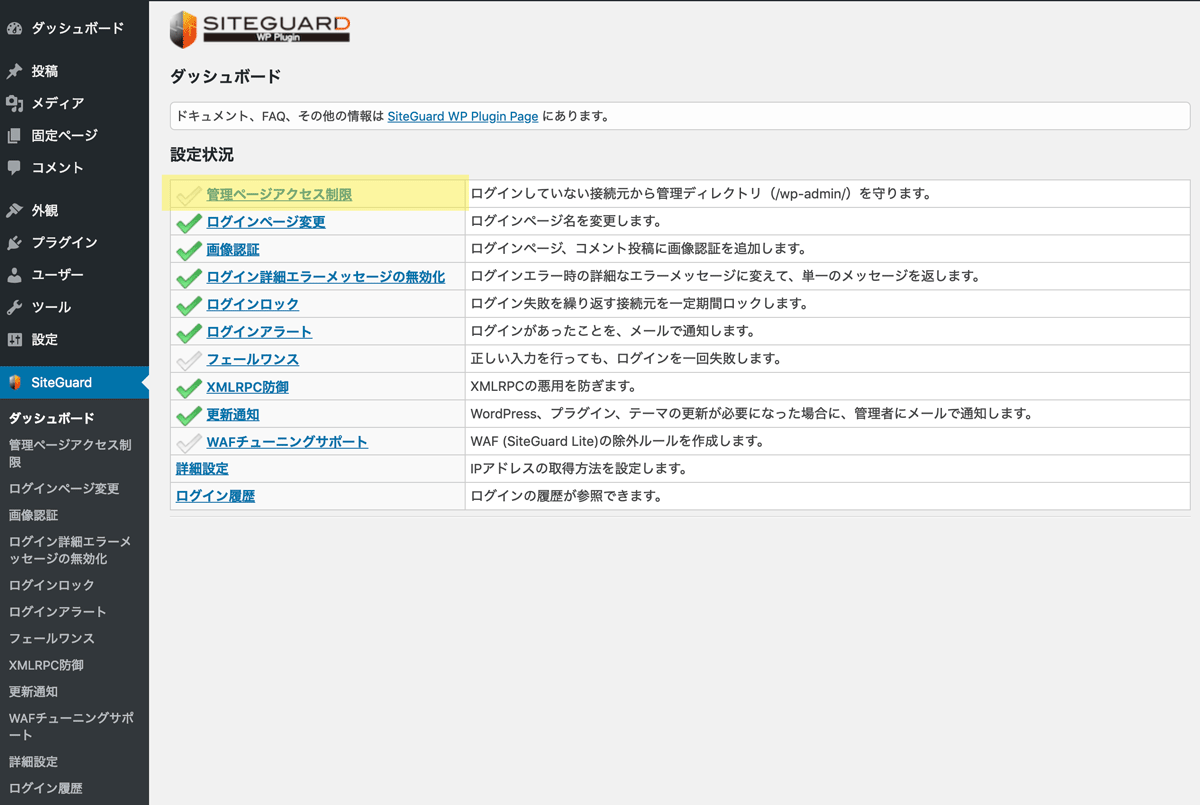
Task: Open 詳細設定 in the sidebar submenu
Action: coord(33,762)
